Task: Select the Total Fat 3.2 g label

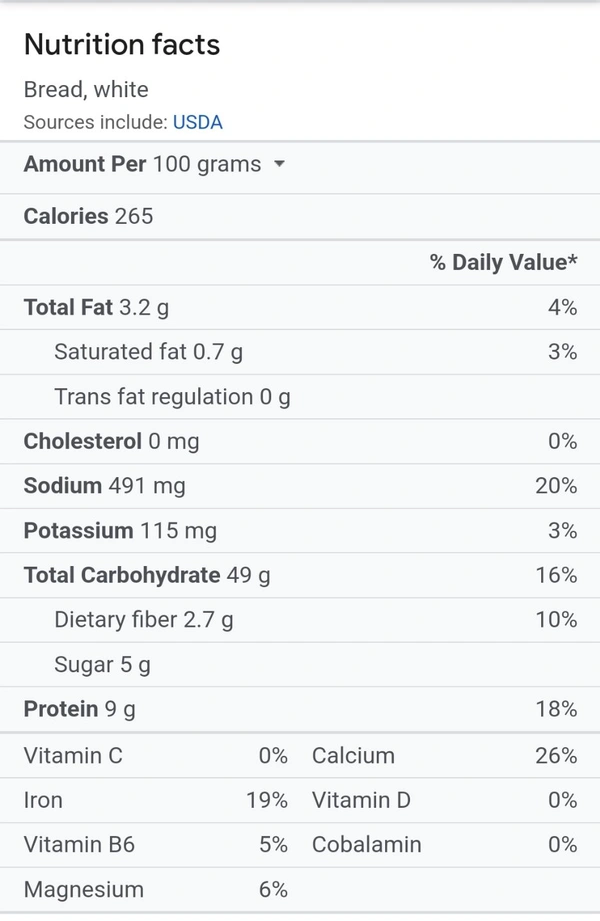Action: click(x=96, y=307)
